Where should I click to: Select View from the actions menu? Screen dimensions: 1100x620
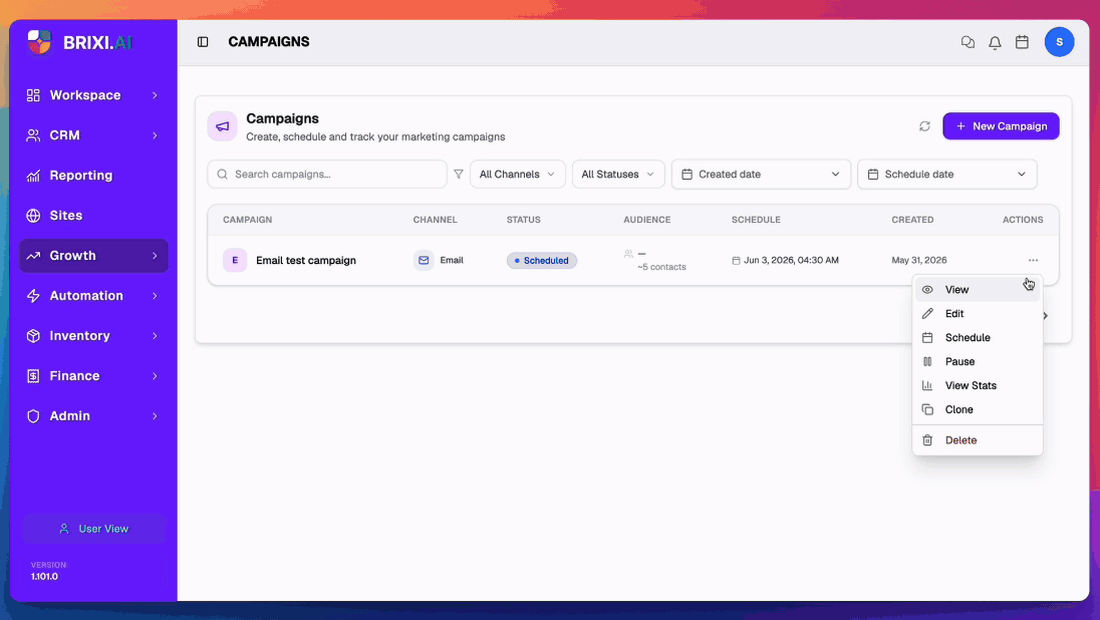coord(977,290)
